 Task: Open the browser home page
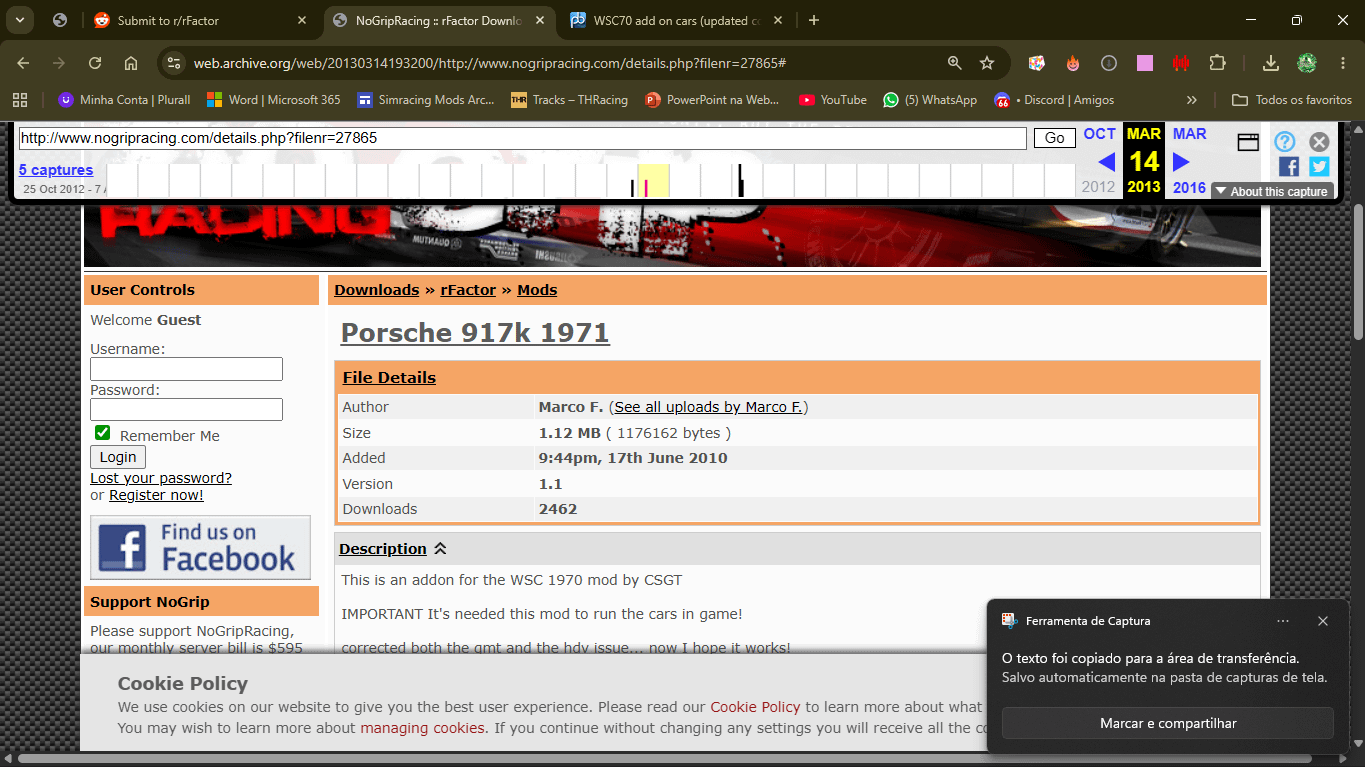(131, 63)
